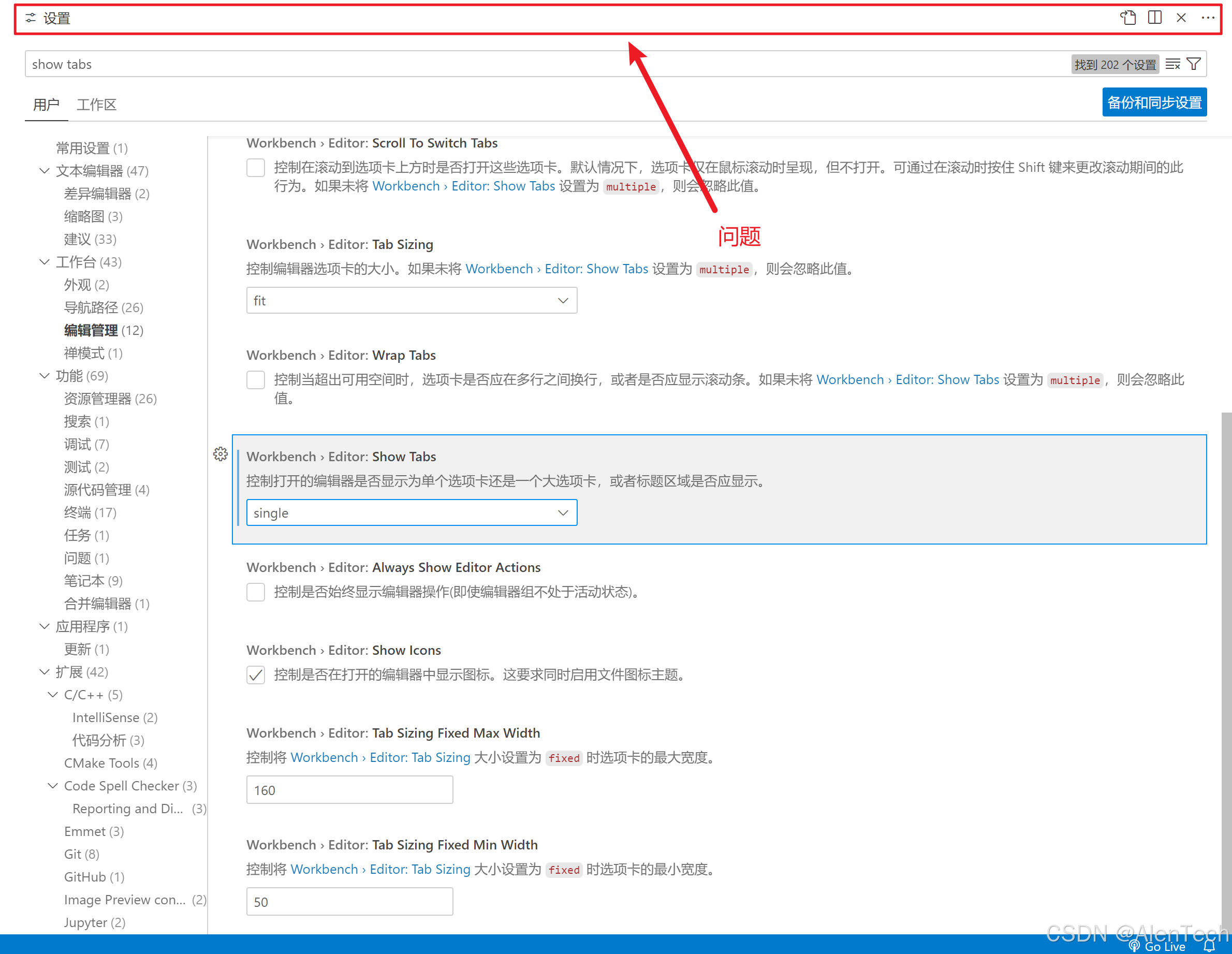Image resolution: width=1232 pixels, height=954 pixels.
Task: Enable the Wrap Tabs checkbox
Action: 256,379
